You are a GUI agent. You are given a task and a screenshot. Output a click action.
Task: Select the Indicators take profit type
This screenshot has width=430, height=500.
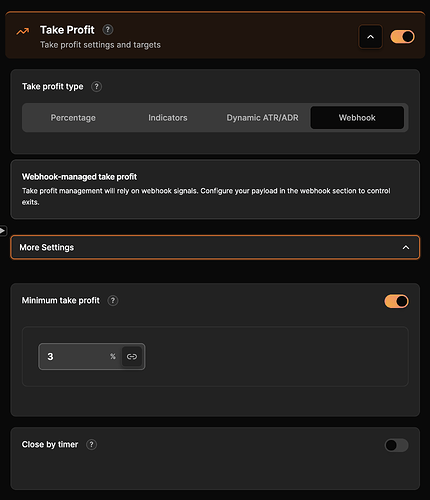[168, 118]
